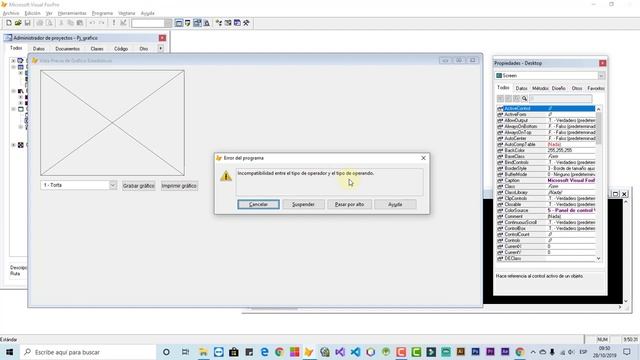Switch to Documentos tab in project manager
This screenshot has width=640, height=360.
pyautogui.click(x=68, y=49)
